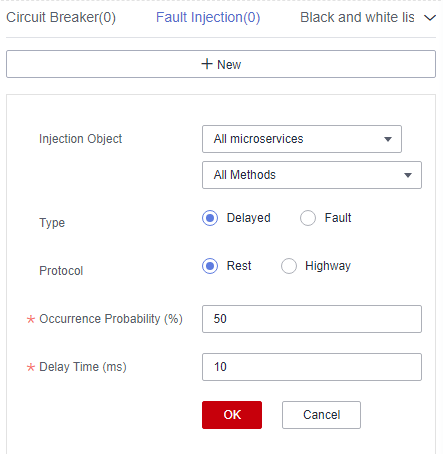Focus the Delay Time (ms) field
The height and width of the screenshot is (454, 443).
point(312,367)
